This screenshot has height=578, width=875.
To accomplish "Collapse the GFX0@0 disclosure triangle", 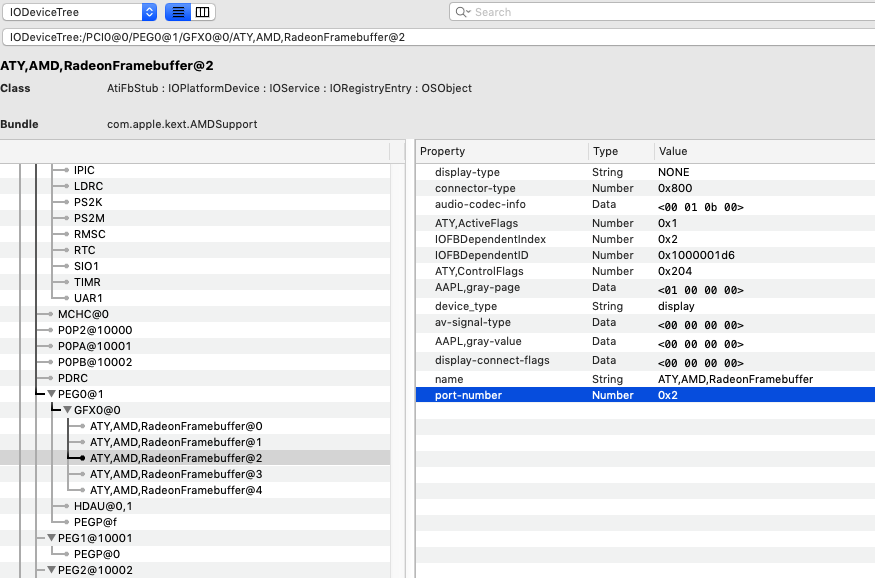I will click(x=68, y=410).
